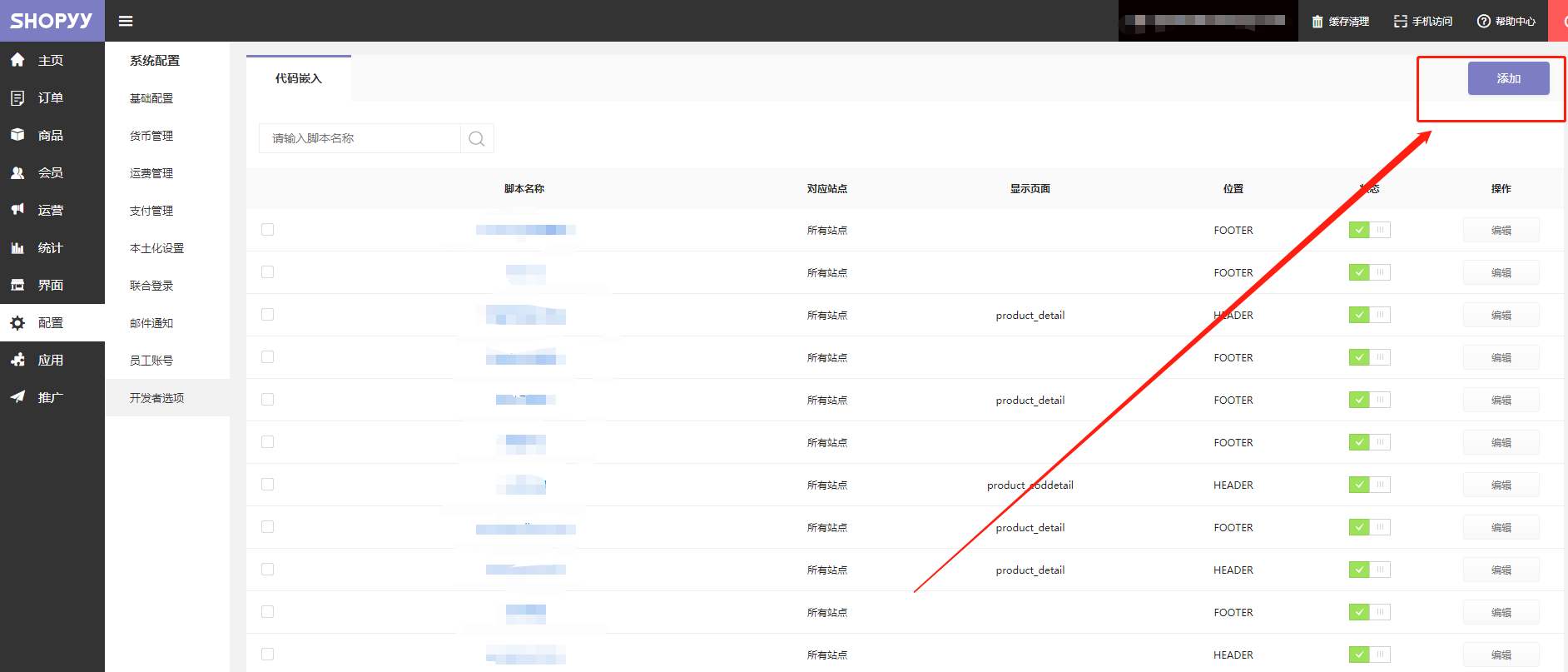
Task: Click 编辑 in the first row
Action: [1501, 231]
